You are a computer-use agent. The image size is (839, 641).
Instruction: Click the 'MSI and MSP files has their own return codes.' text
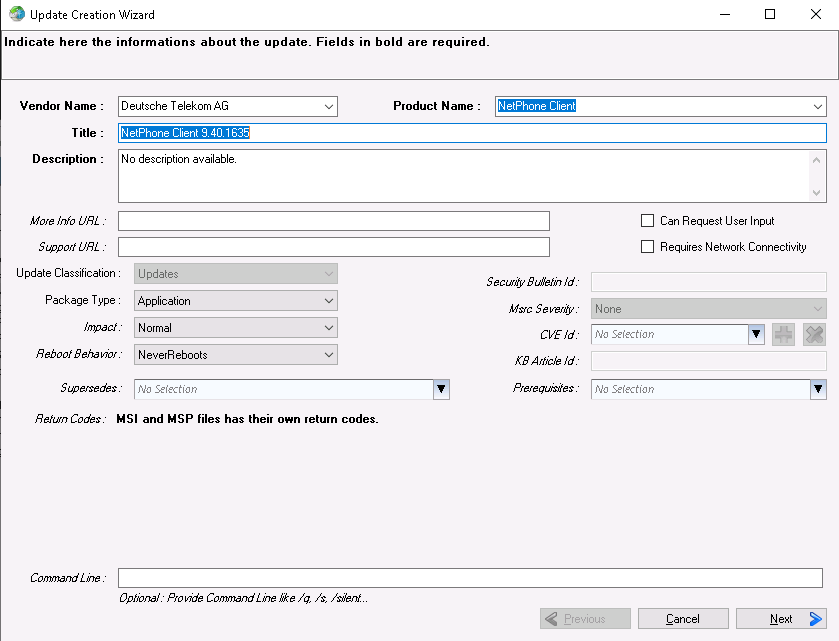point(247,419)
